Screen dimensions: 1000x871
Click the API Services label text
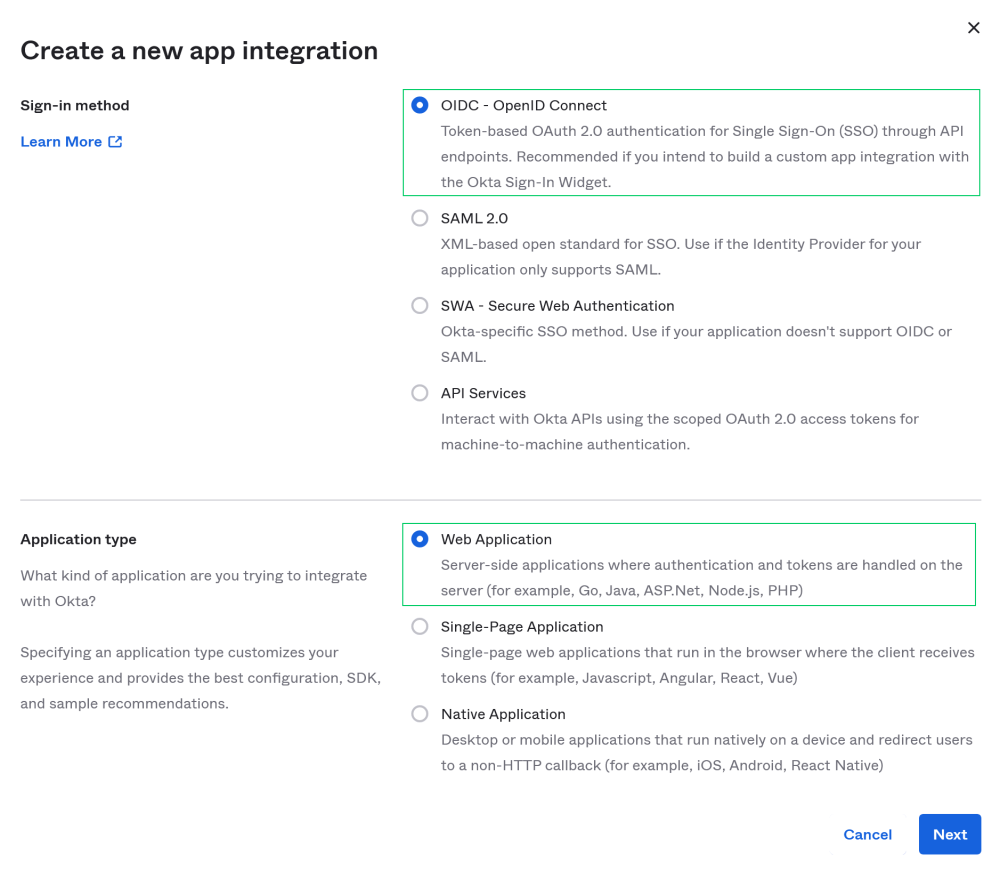[x=483, y=393]
